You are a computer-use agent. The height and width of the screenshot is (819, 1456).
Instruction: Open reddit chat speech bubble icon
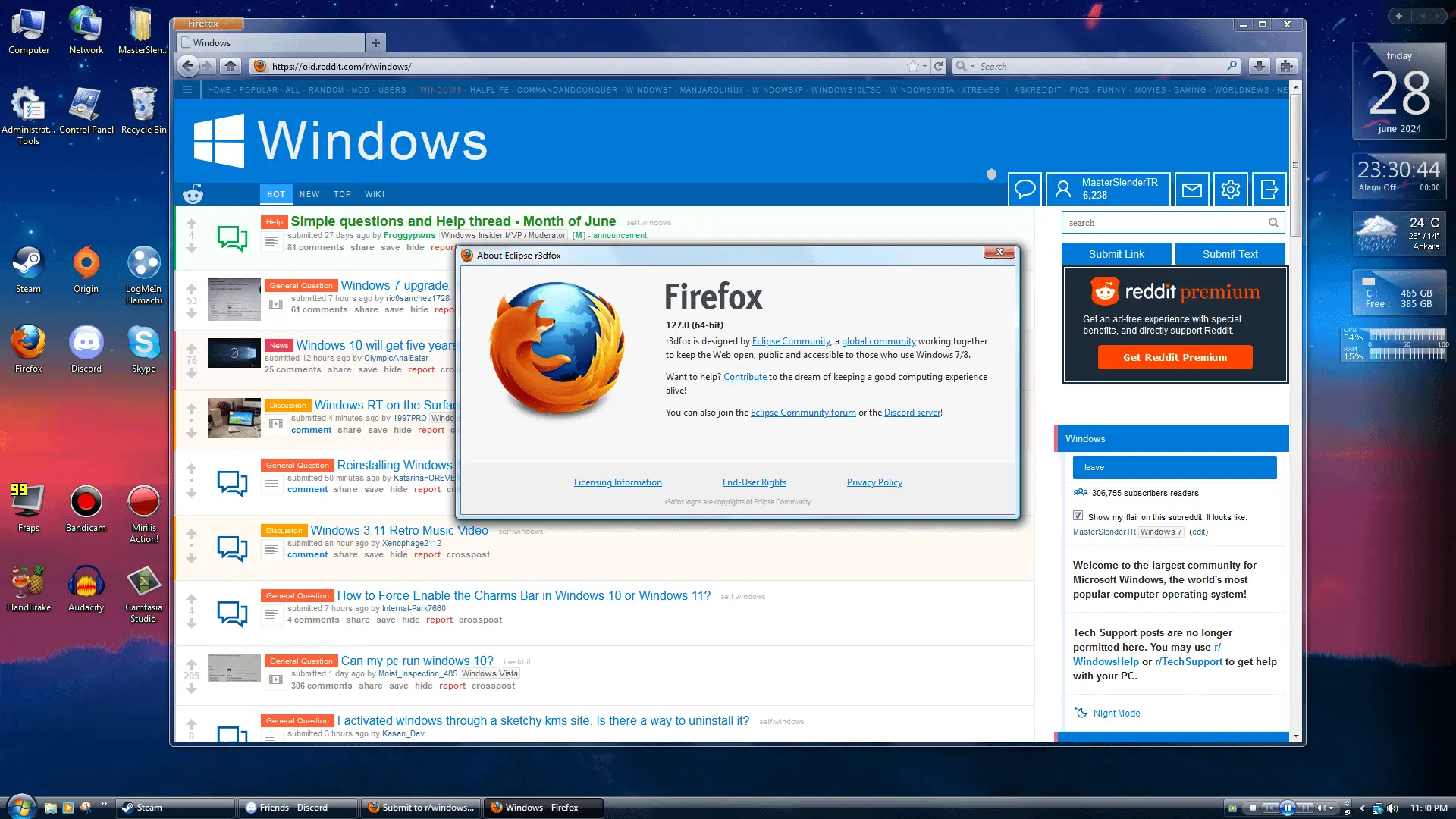1025,189
